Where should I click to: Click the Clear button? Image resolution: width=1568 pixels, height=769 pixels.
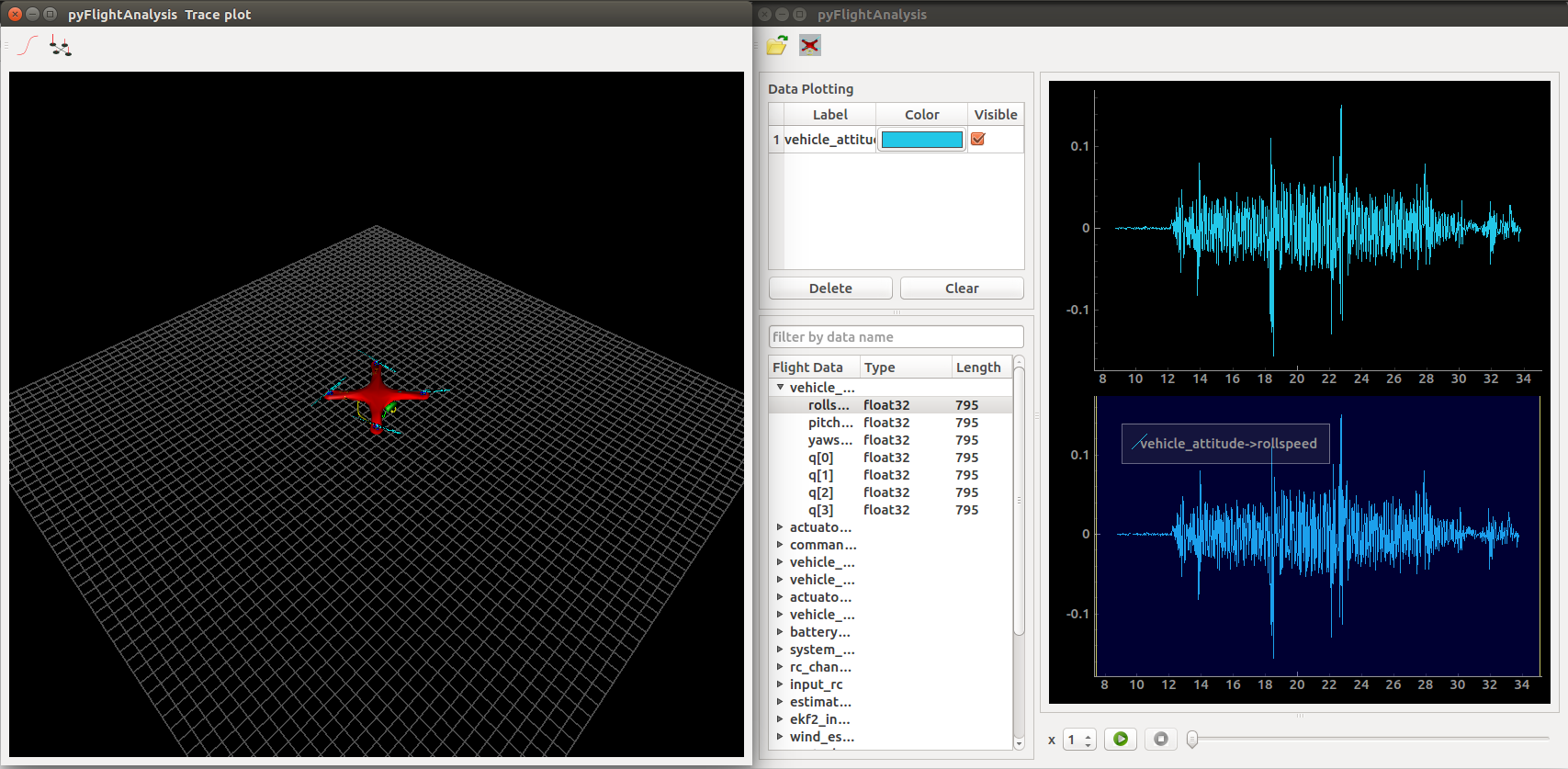(x=962, y=288)
